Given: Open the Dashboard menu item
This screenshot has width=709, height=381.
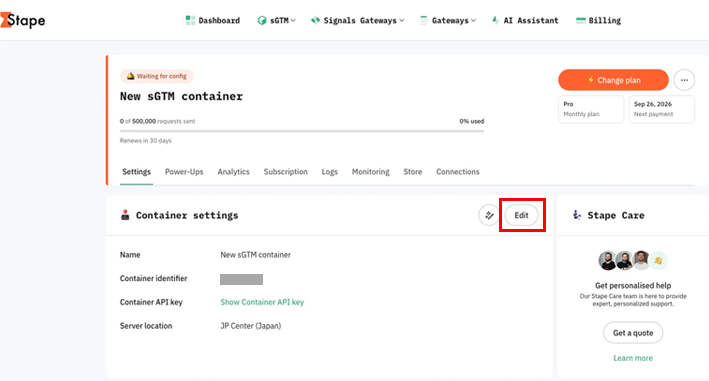Looking at the screenshot, I should point(213,20).
